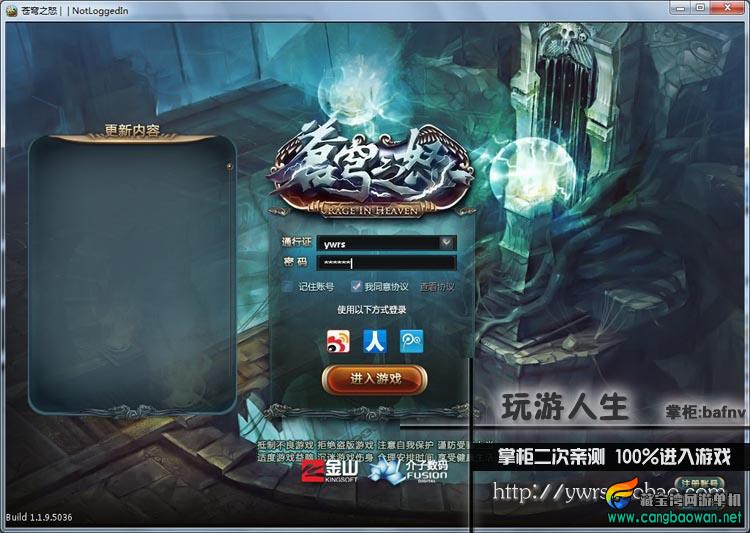
Task: Open the 查看协议 view agreement link
Action: 437,287
